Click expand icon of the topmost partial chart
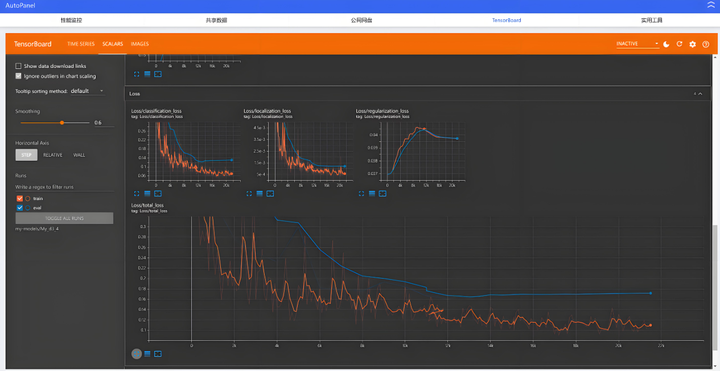The width and height of the screenshot is (720, 371). click(x=137, y=74)
